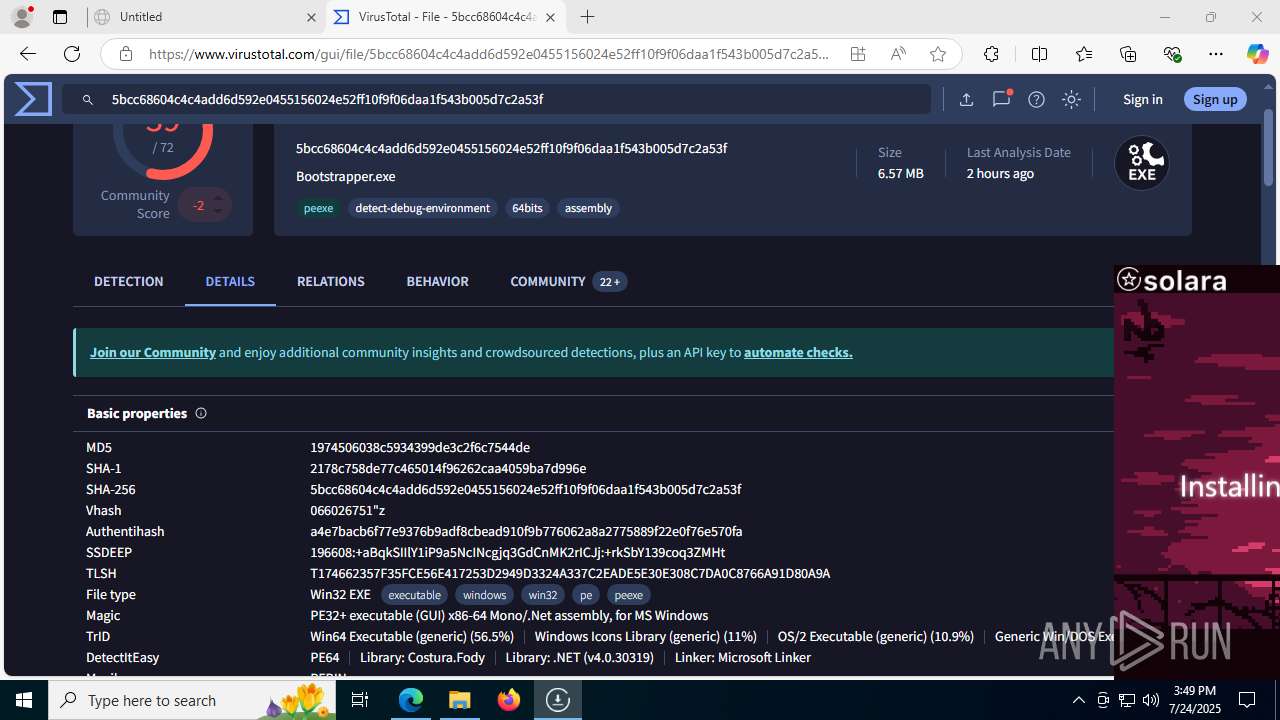Screen dimensions: 1280x720
Task: Select the VirusTotal File tab
Action: (445, 17)
